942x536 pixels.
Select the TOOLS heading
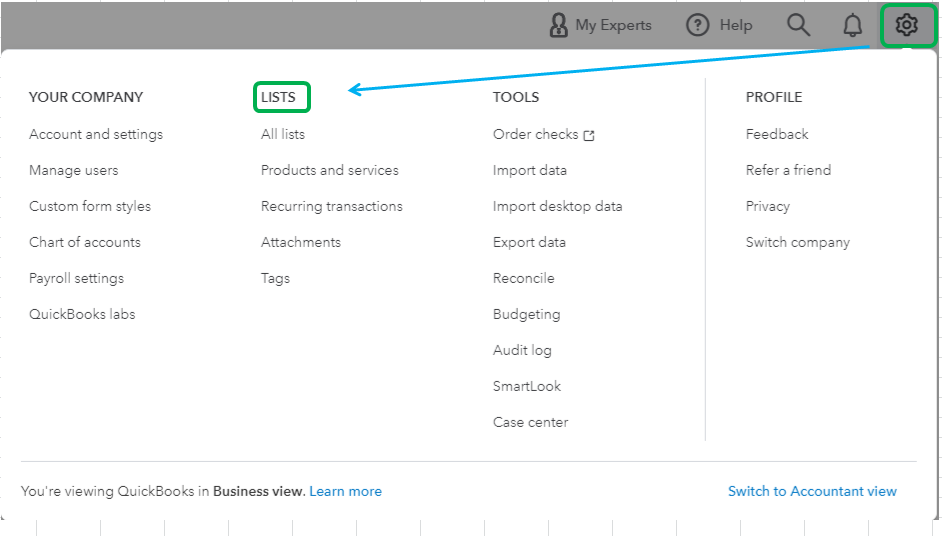click(516, 97)
